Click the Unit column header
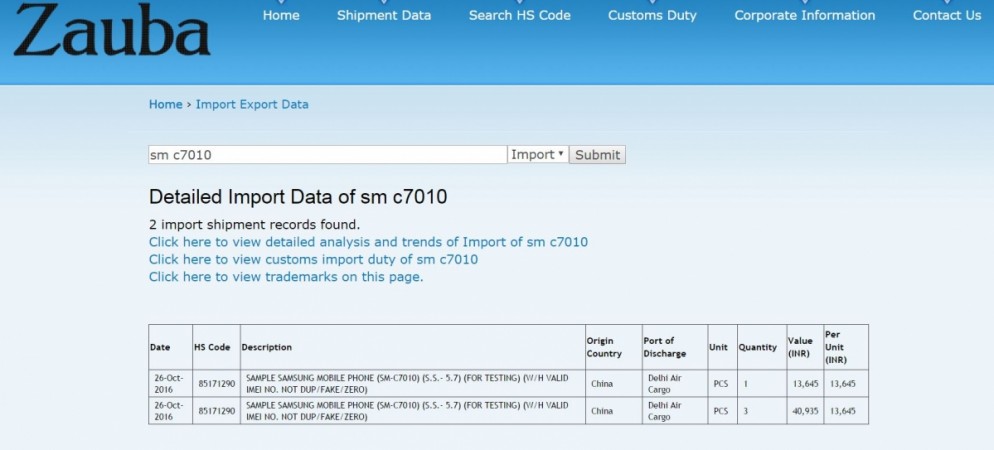Image resolution: width=994 pixels, height=450 pixels. (x=722, y=347)
